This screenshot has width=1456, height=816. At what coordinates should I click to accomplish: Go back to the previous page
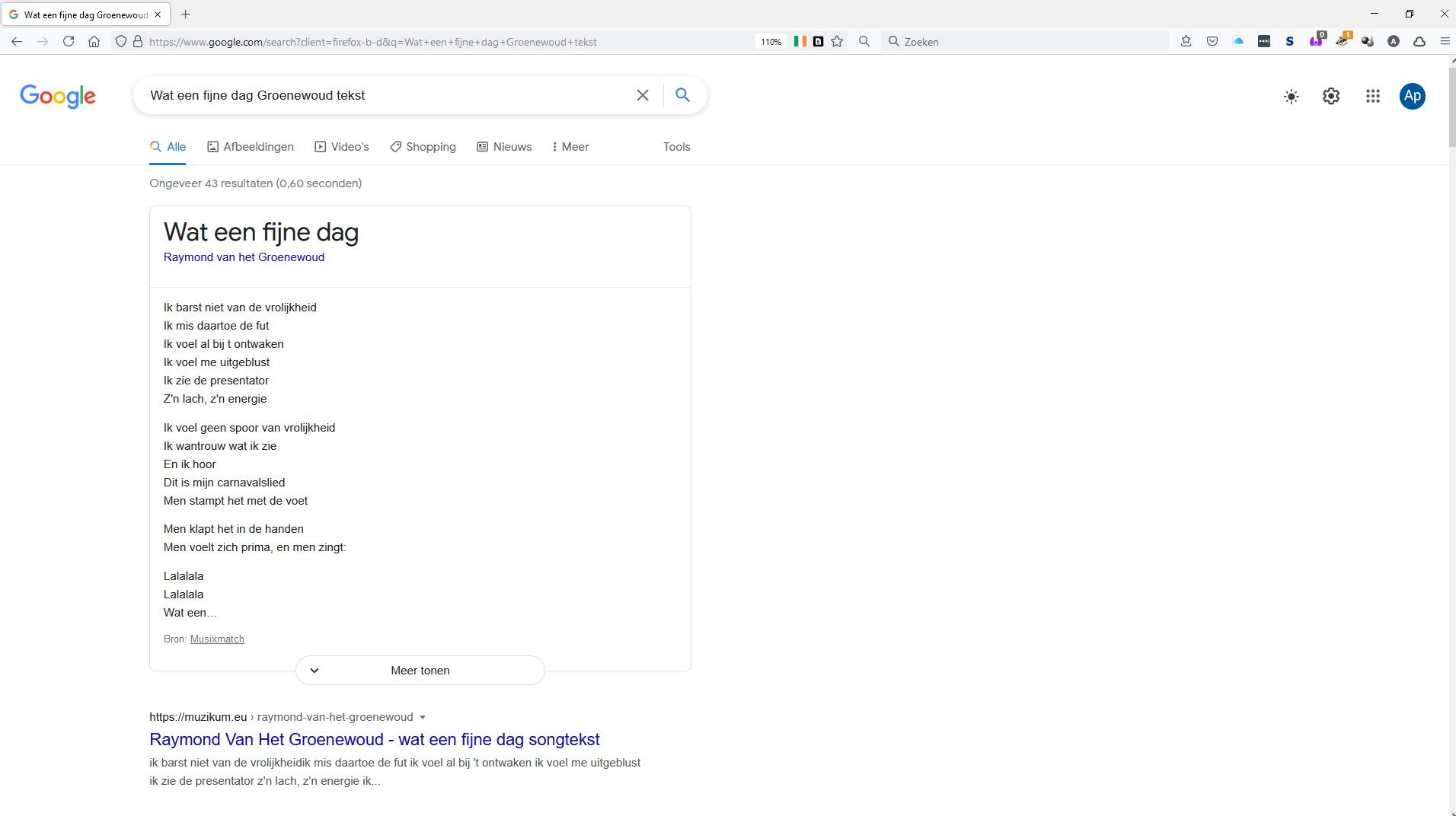coord(17,42)
